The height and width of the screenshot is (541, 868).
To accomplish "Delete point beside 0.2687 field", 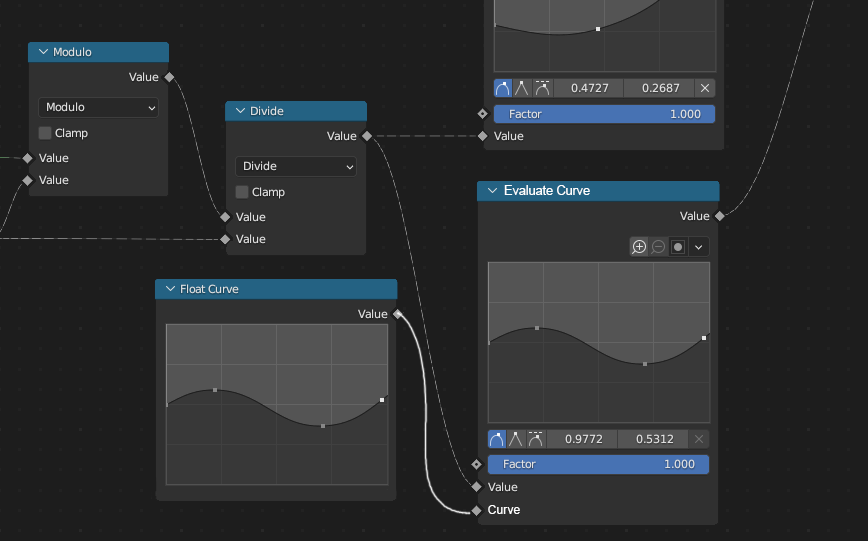I will click(x=705, y=88).
